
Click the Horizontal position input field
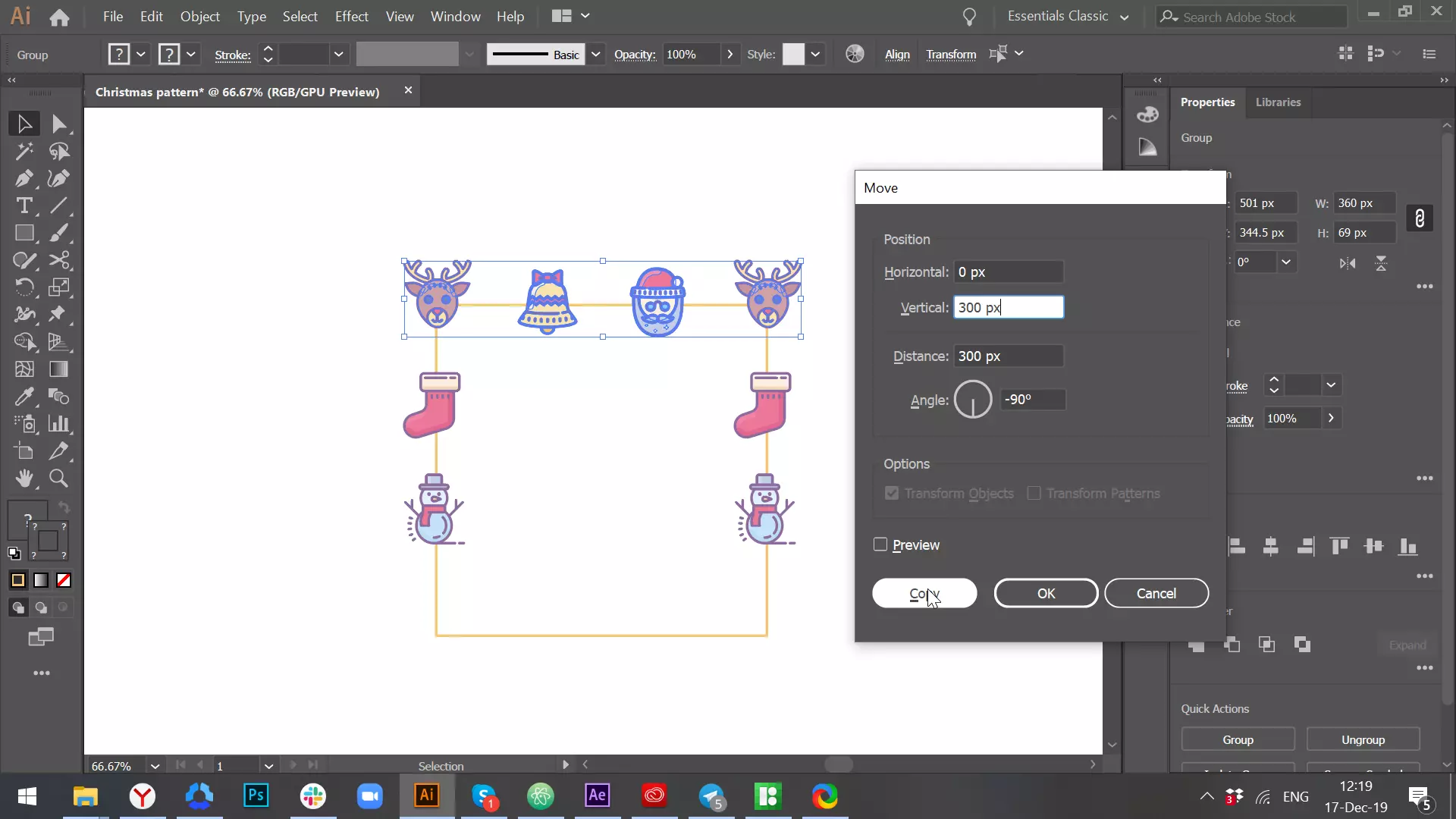1009,271
